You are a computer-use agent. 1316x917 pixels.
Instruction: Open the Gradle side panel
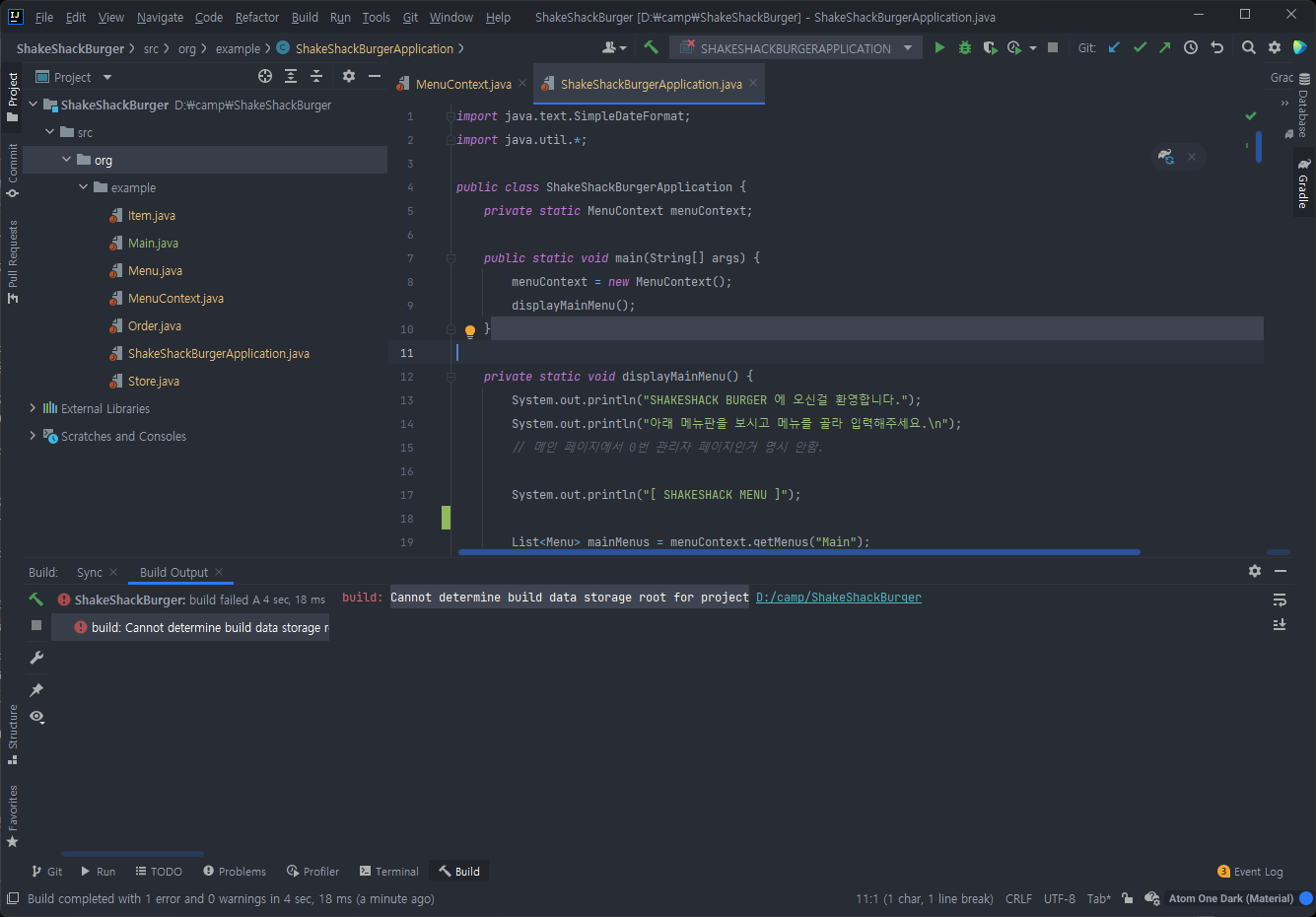pos(1303,182)
